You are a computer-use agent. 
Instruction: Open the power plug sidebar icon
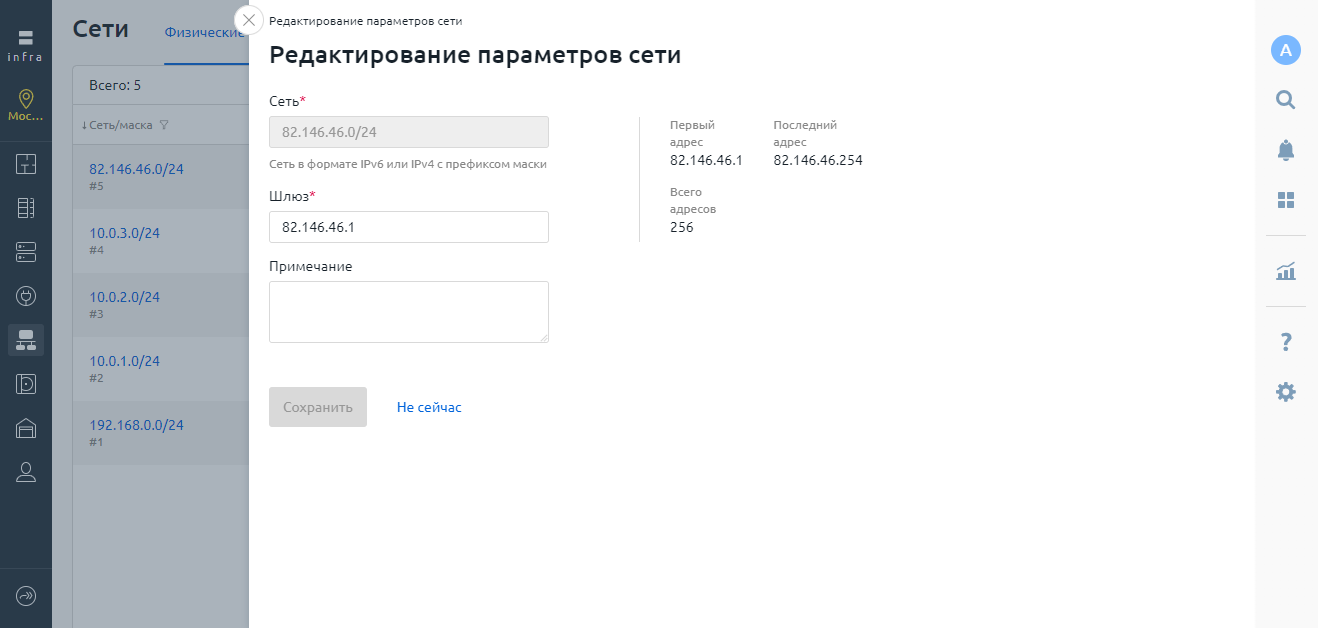pyautogui.click(x=26, y=296)
